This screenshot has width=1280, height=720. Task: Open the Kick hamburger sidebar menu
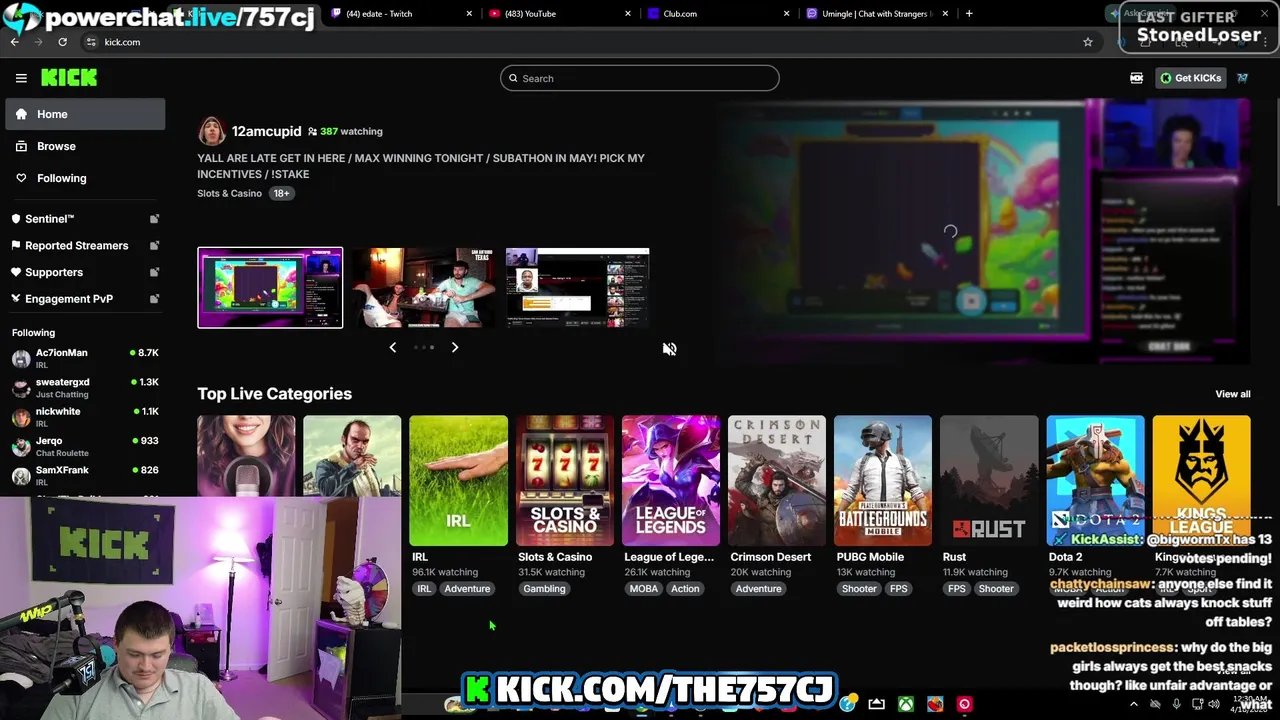pyautogui.click(x=21, y=78)
